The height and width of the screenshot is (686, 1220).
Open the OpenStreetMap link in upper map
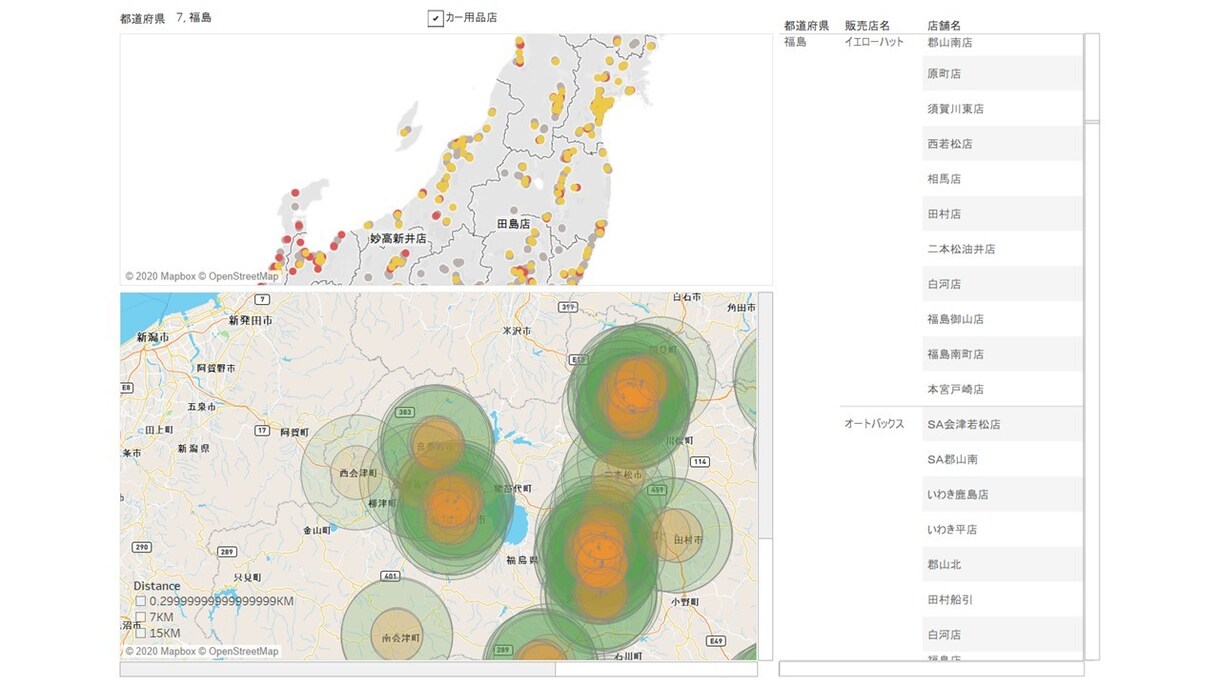242,276
